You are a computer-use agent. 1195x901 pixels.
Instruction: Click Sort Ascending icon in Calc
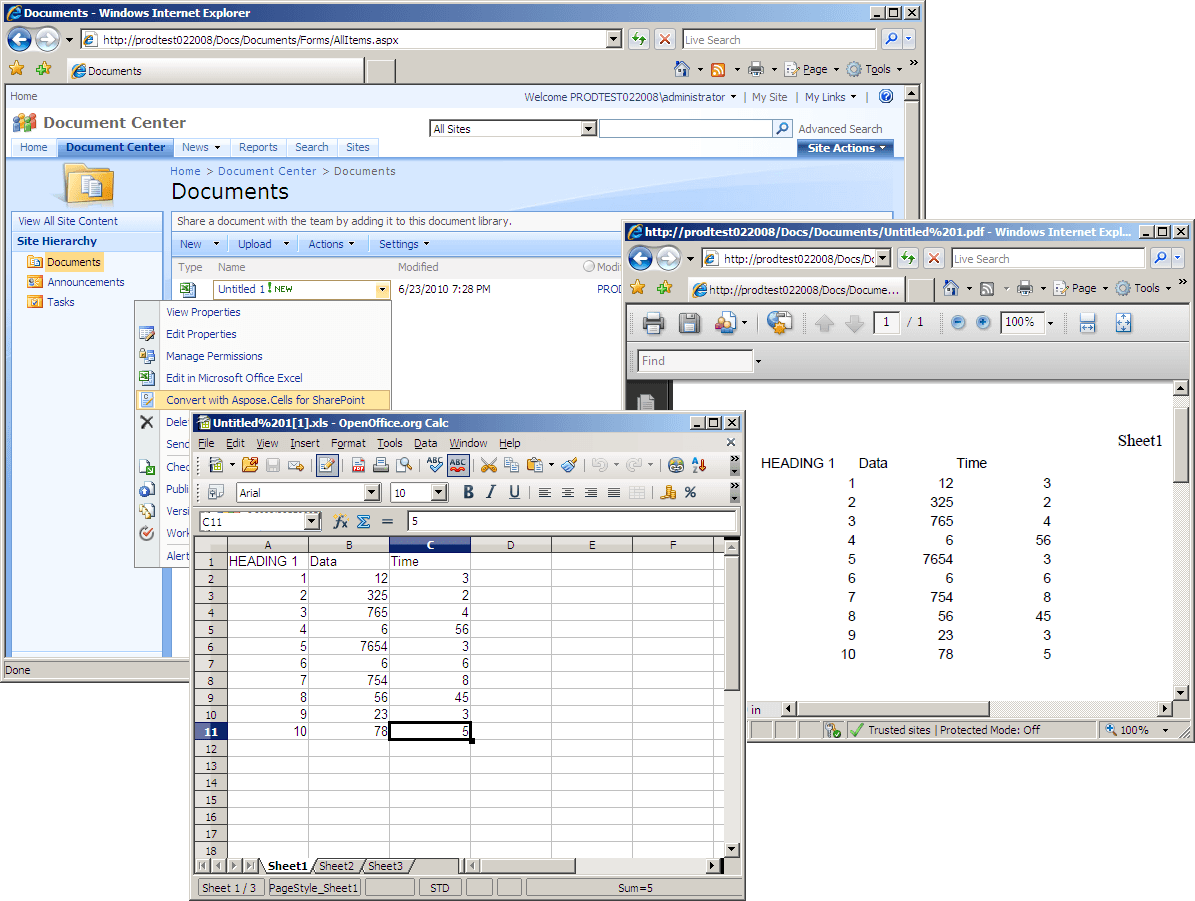(699, 465)
